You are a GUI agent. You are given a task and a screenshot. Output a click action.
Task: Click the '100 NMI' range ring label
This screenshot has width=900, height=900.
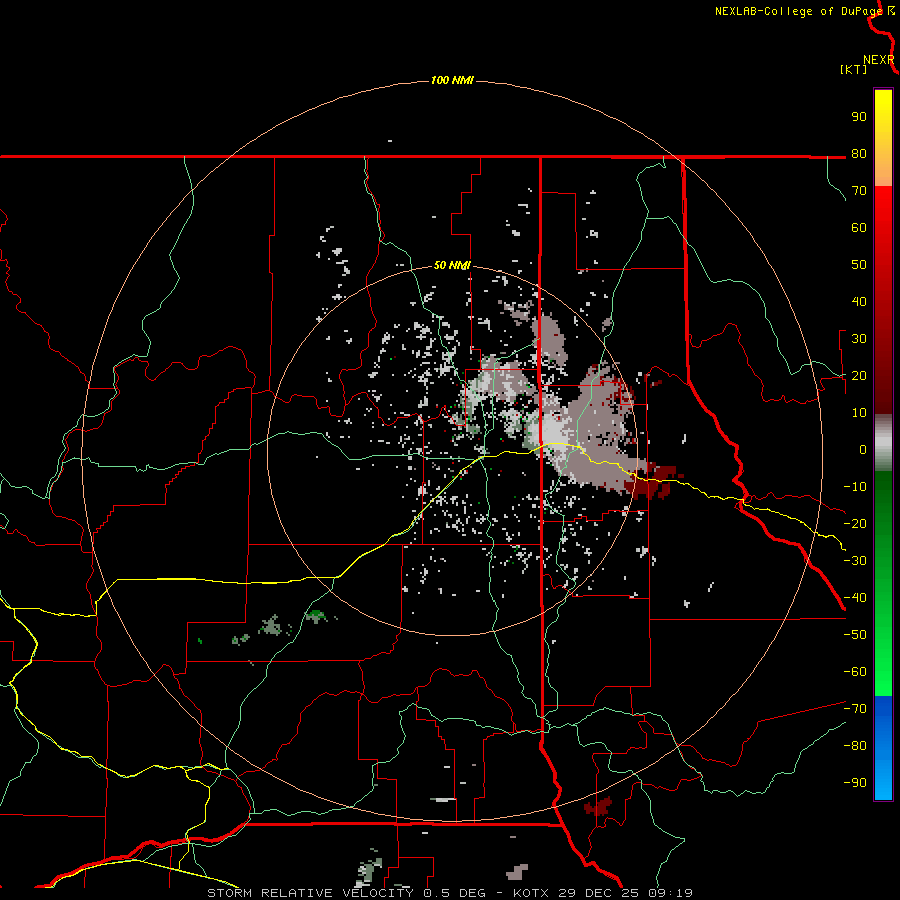pyautogui.click(x=452, y=80)
